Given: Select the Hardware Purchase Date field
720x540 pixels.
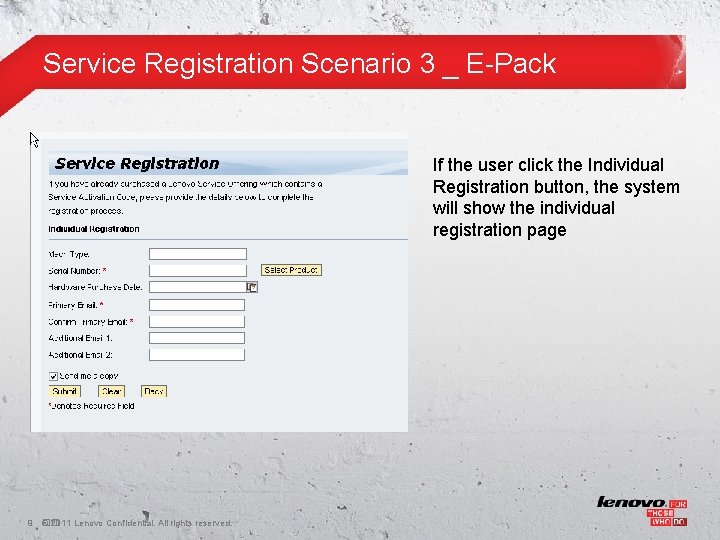Looking at the screenshot, I should (x=198, y=287).
